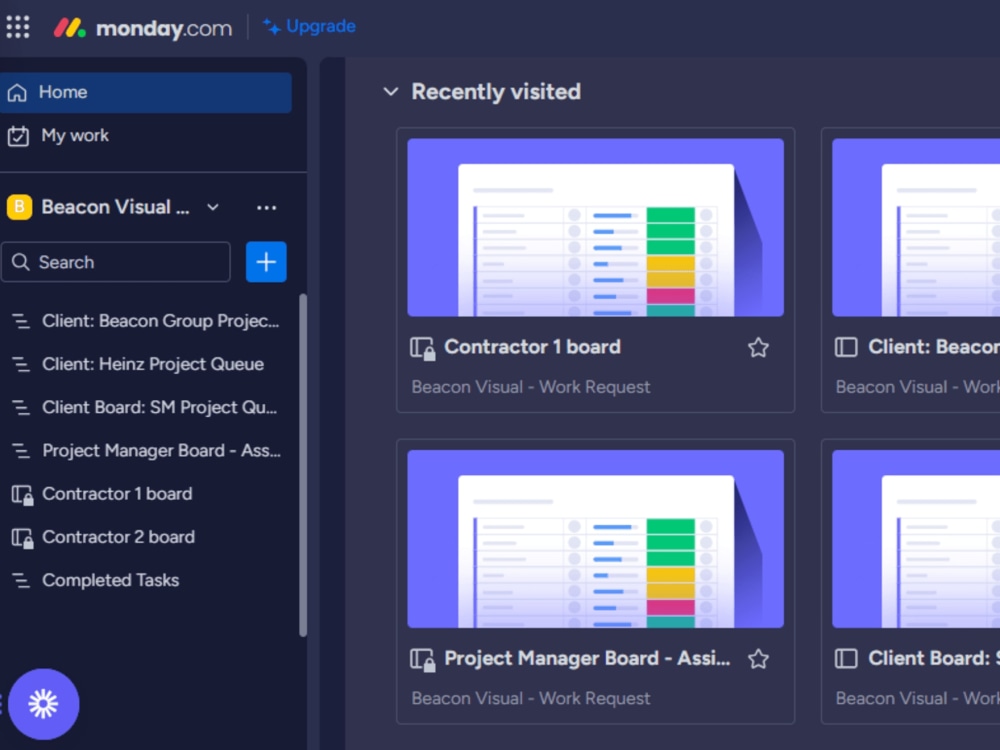
Task: Click the blue plus button to add an item
Action: [266, 261]
